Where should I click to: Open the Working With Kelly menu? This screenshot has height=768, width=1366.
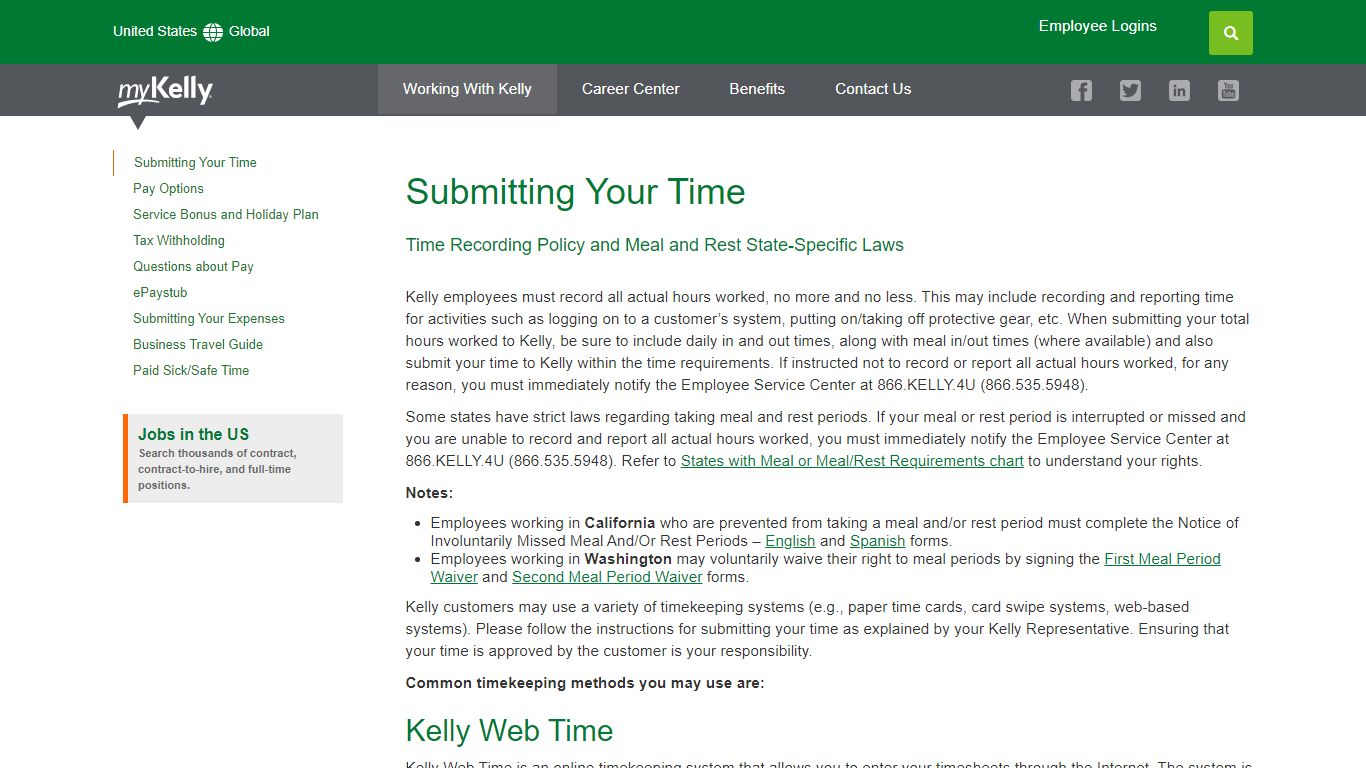pos(467,89)
